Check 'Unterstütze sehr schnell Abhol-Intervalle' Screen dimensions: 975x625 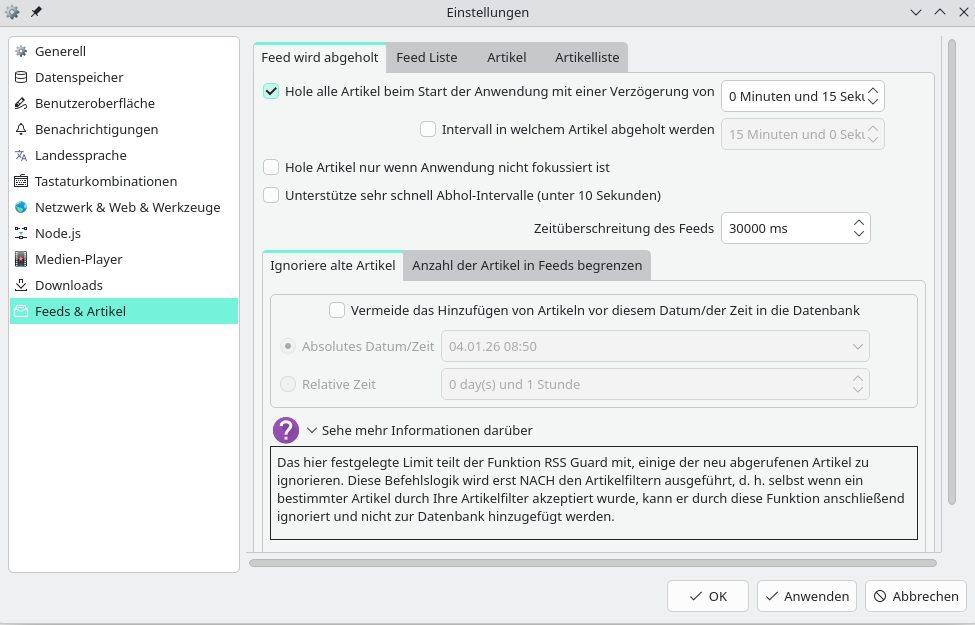point(271,195)
